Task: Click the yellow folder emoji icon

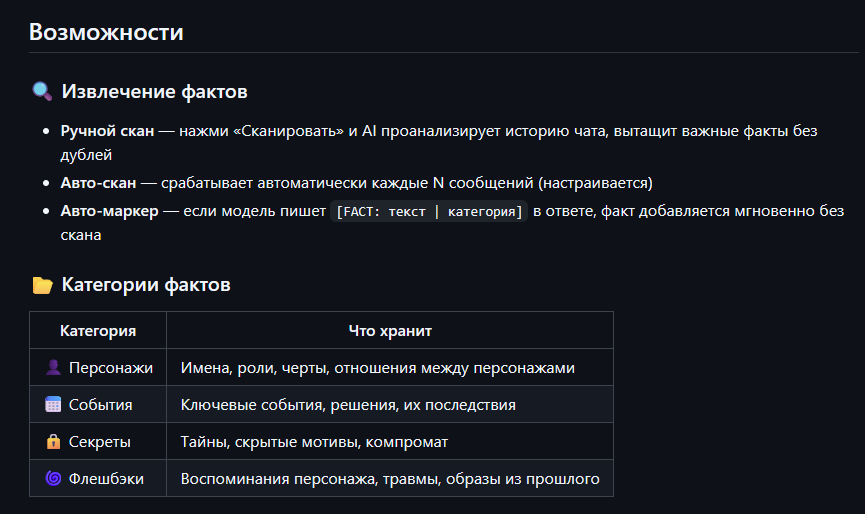Action: tap(42, 286)
